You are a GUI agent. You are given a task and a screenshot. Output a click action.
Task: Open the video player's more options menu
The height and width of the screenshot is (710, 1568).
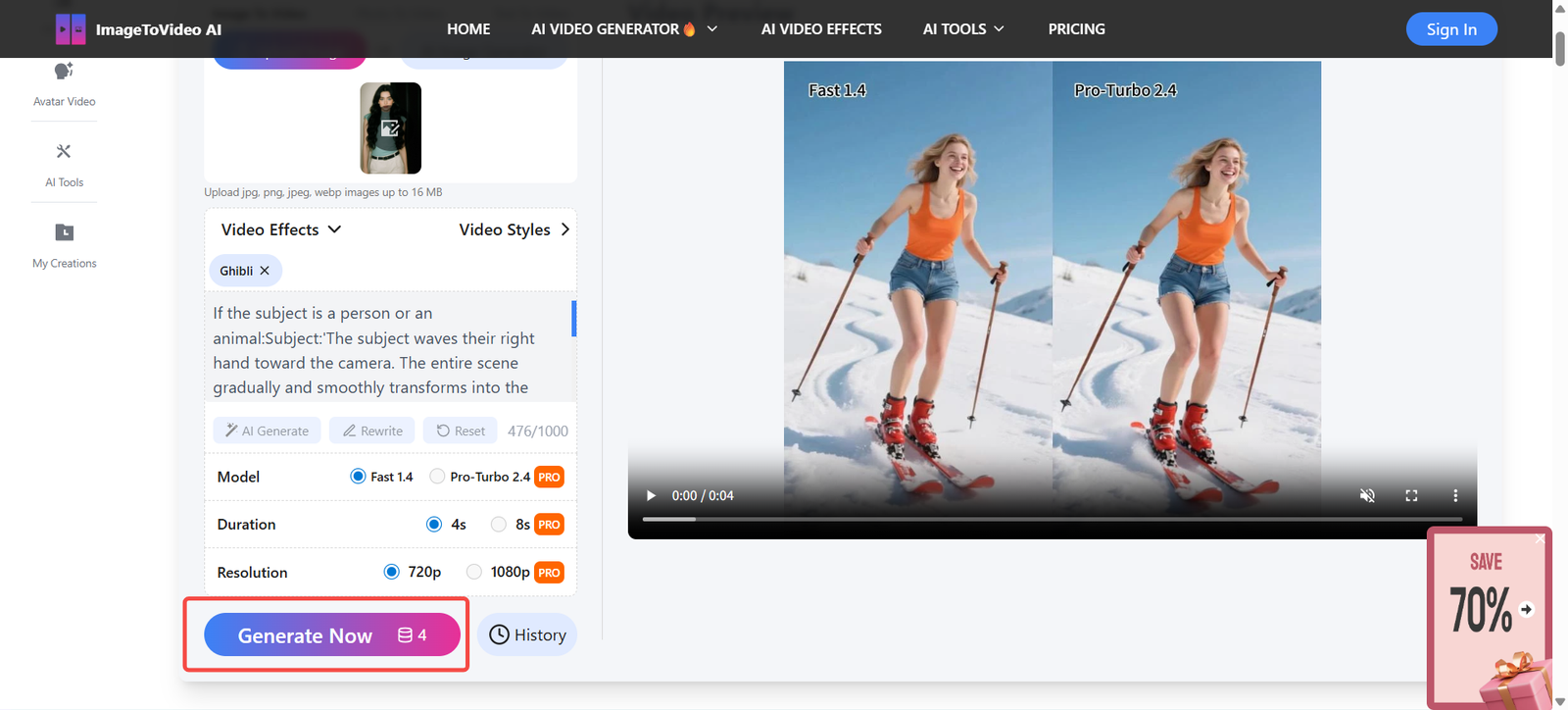tap(1455, 495)
